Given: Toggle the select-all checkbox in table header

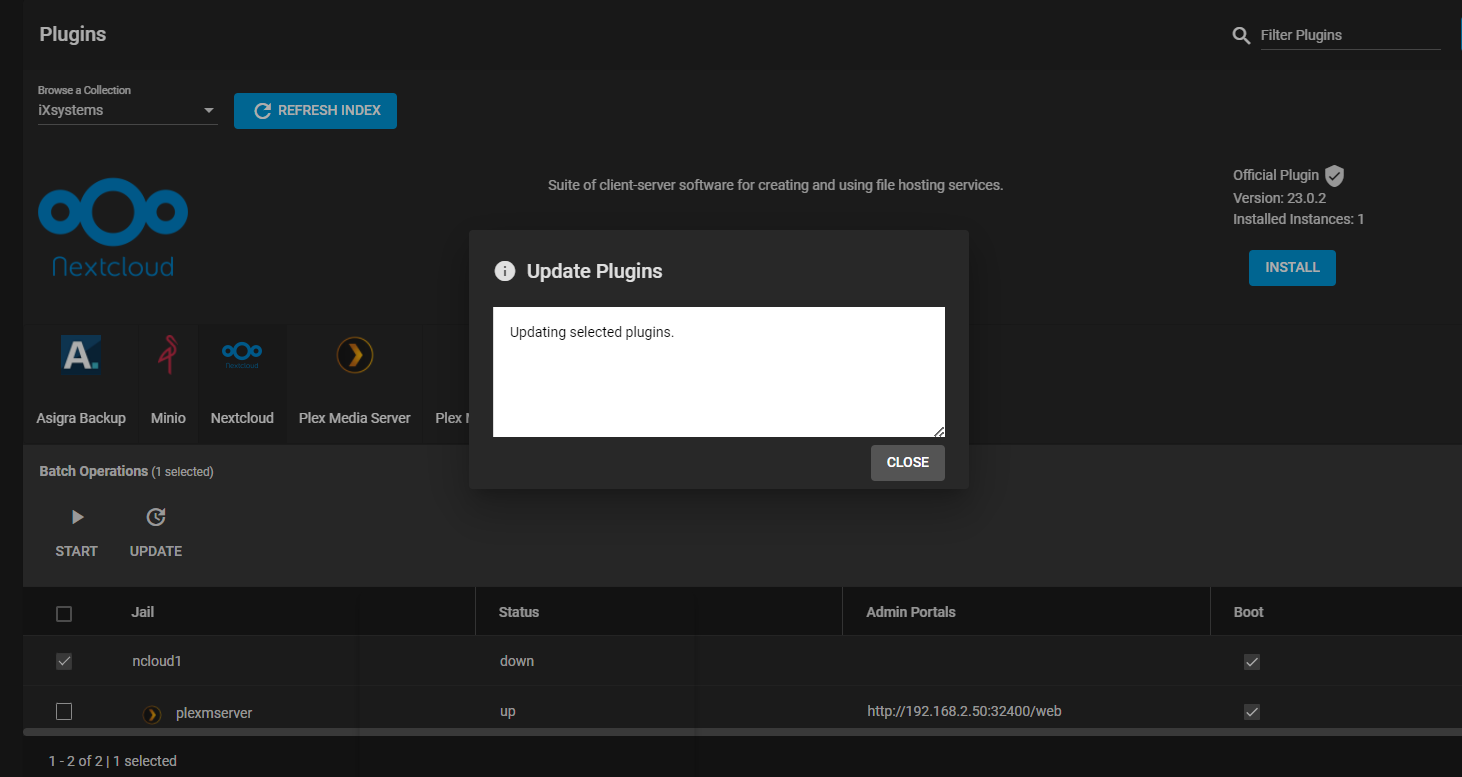Looking at the screenshot, I should pyautogui.click(x=64, y=614).
